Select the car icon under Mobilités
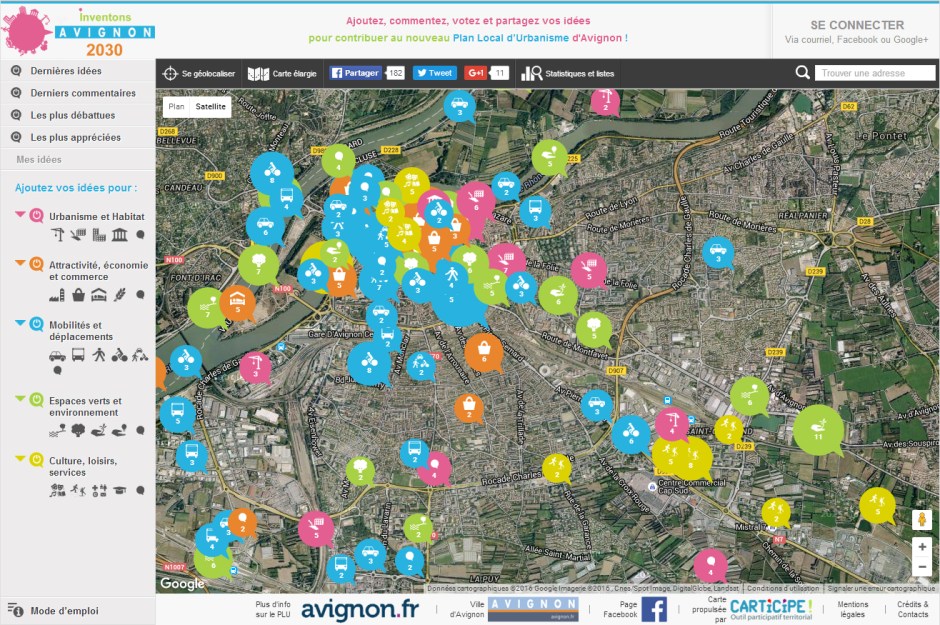The image size is (940, 625). 57,355
